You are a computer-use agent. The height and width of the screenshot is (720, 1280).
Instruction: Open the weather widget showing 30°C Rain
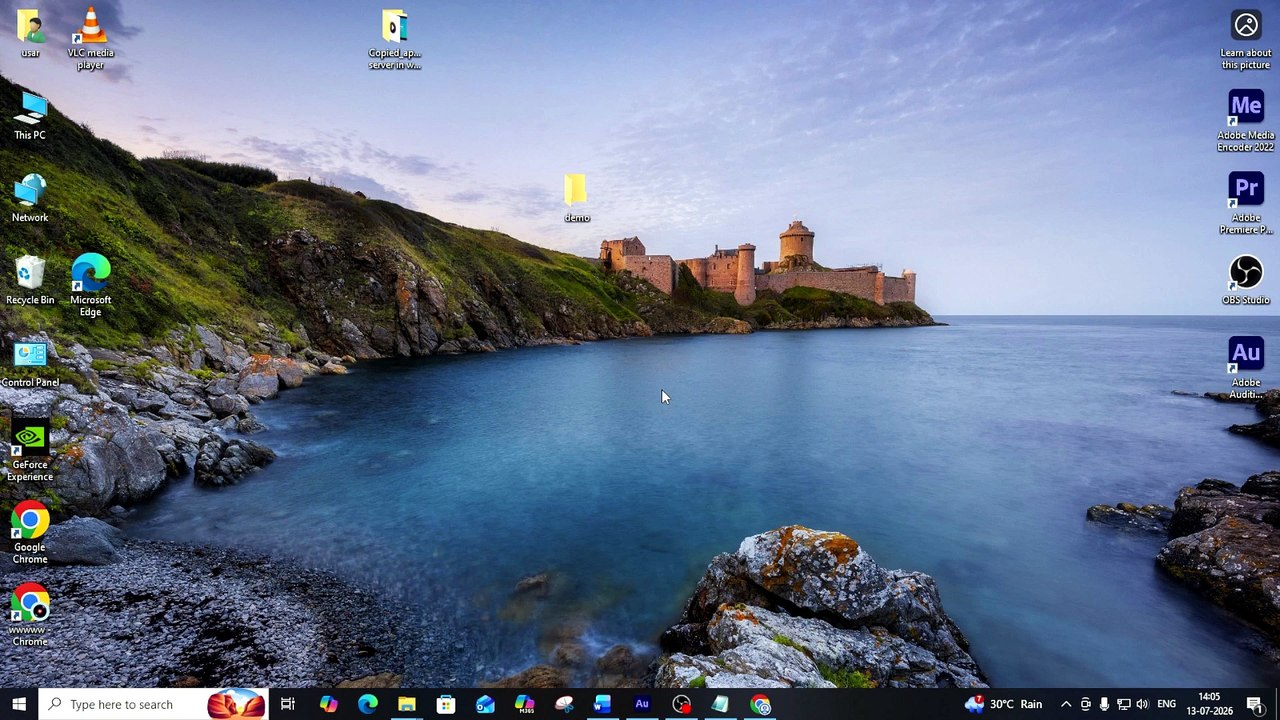[1004, 704]
